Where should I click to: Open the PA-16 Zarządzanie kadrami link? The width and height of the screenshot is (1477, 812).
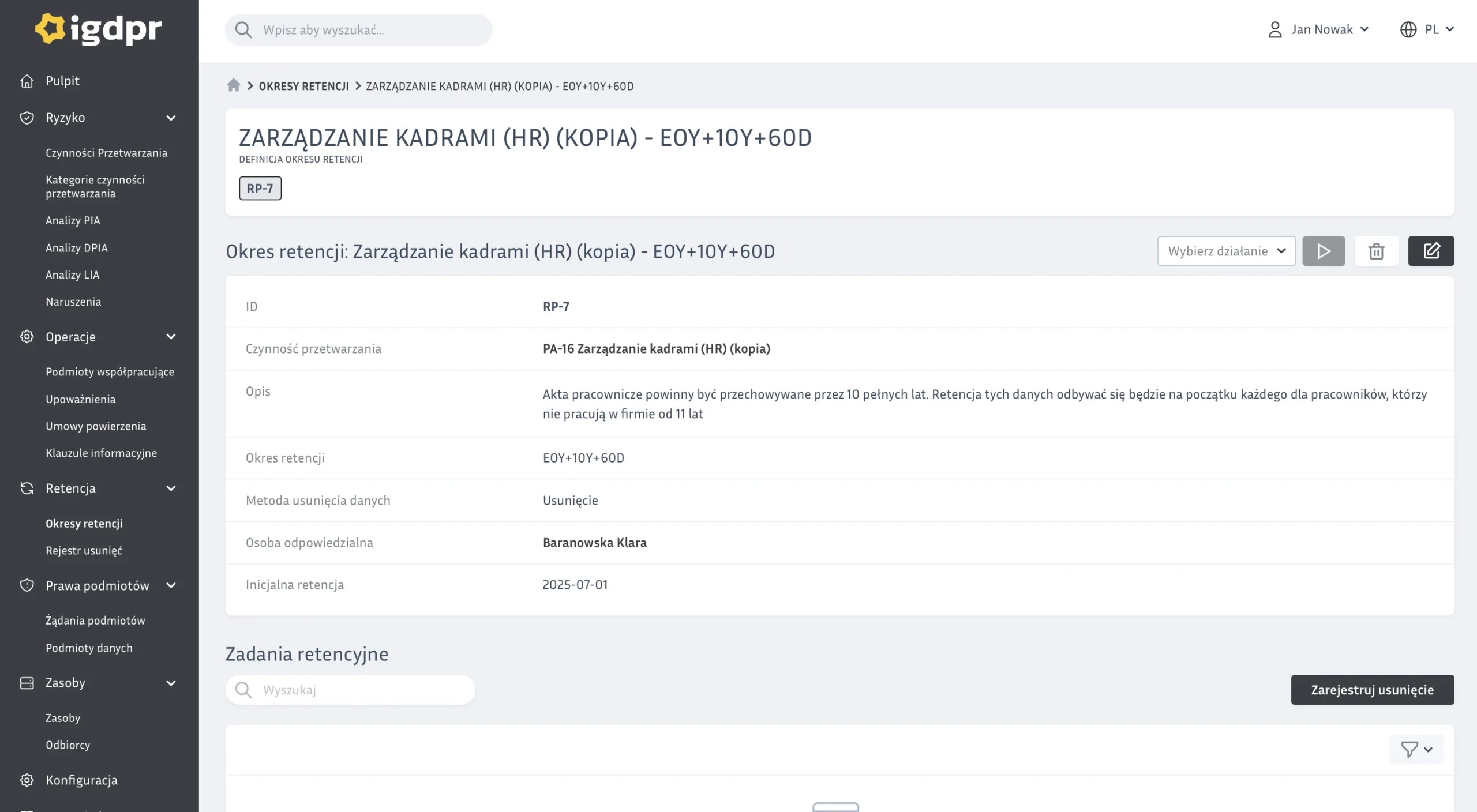coord(656,349)
